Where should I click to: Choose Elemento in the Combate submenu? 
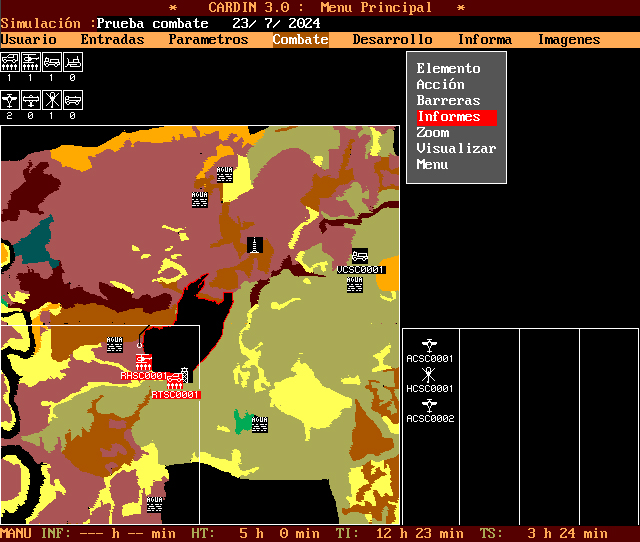coord(448,69)
